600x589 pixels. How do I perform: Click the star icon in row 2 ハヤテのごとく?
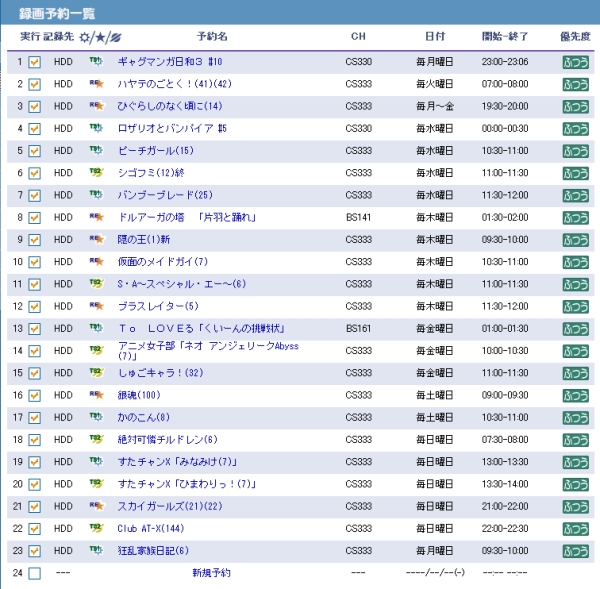point(96,84)
